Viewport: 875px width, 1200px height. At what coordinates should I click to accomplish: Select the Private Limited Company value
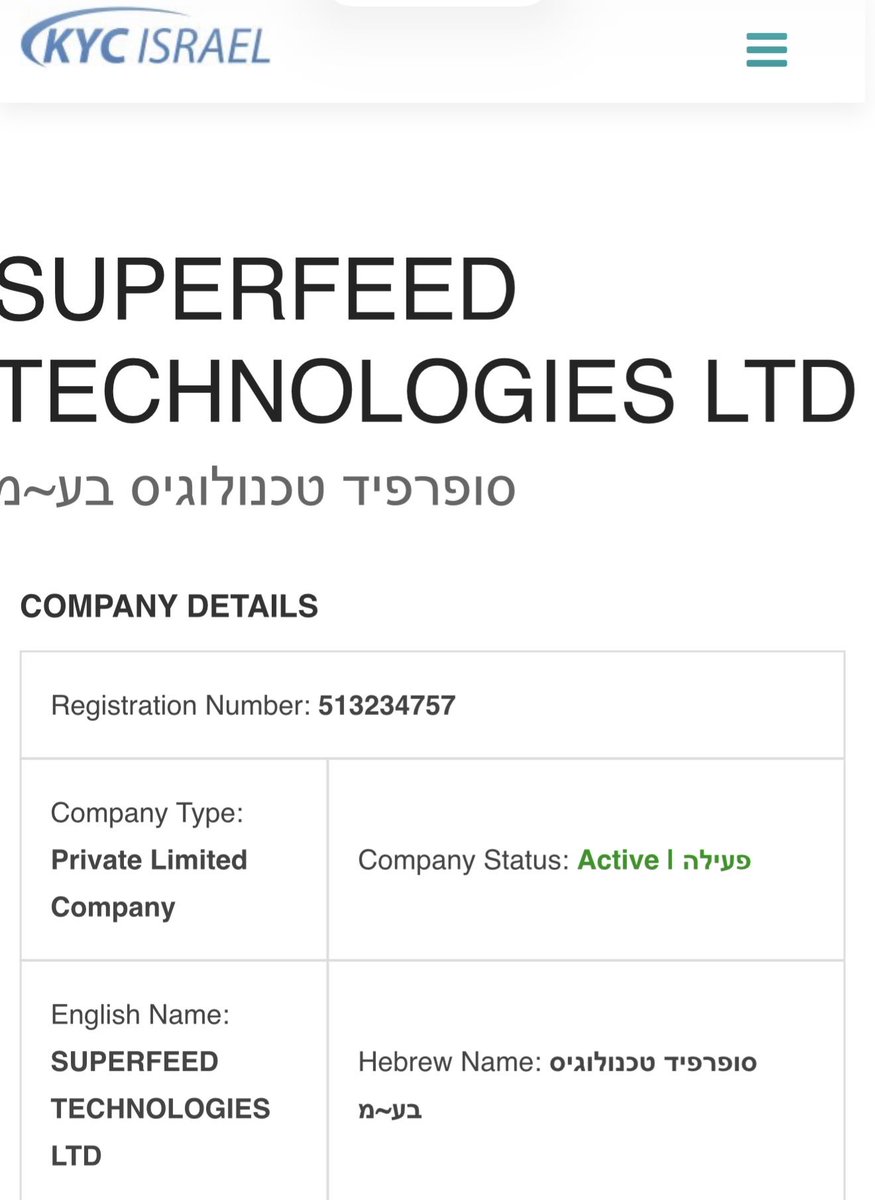tap(149, 883)
